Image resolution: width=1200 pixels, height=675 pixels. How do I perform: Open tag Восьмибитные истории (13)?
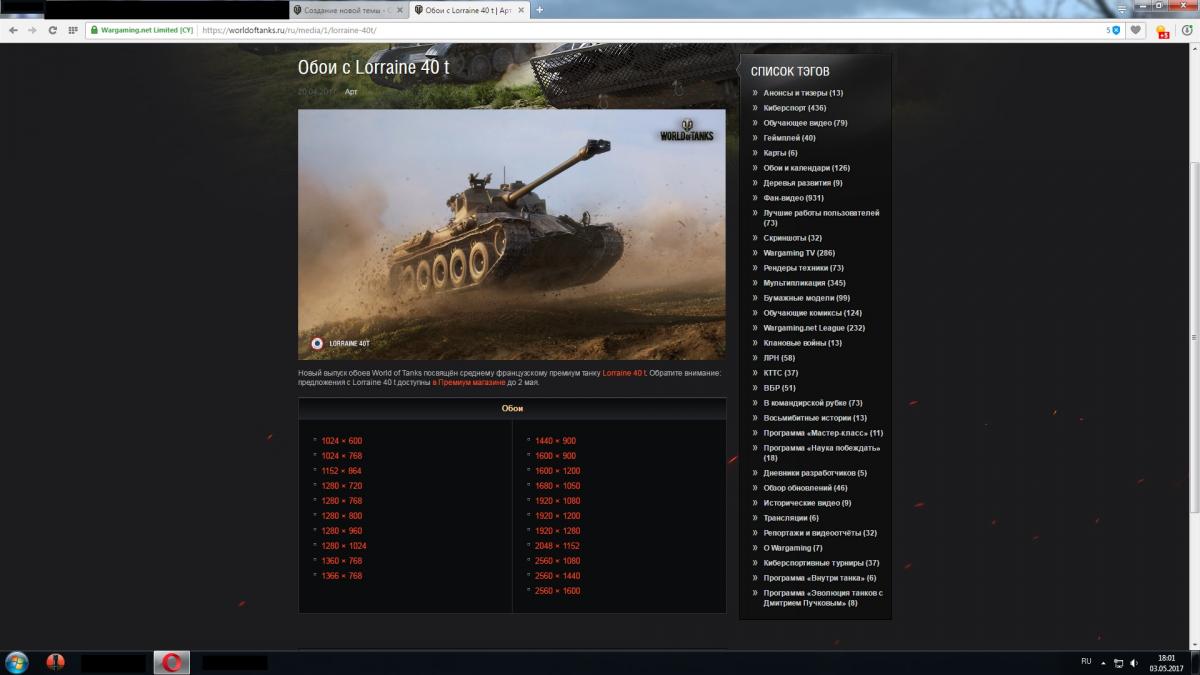coord(815,418)
